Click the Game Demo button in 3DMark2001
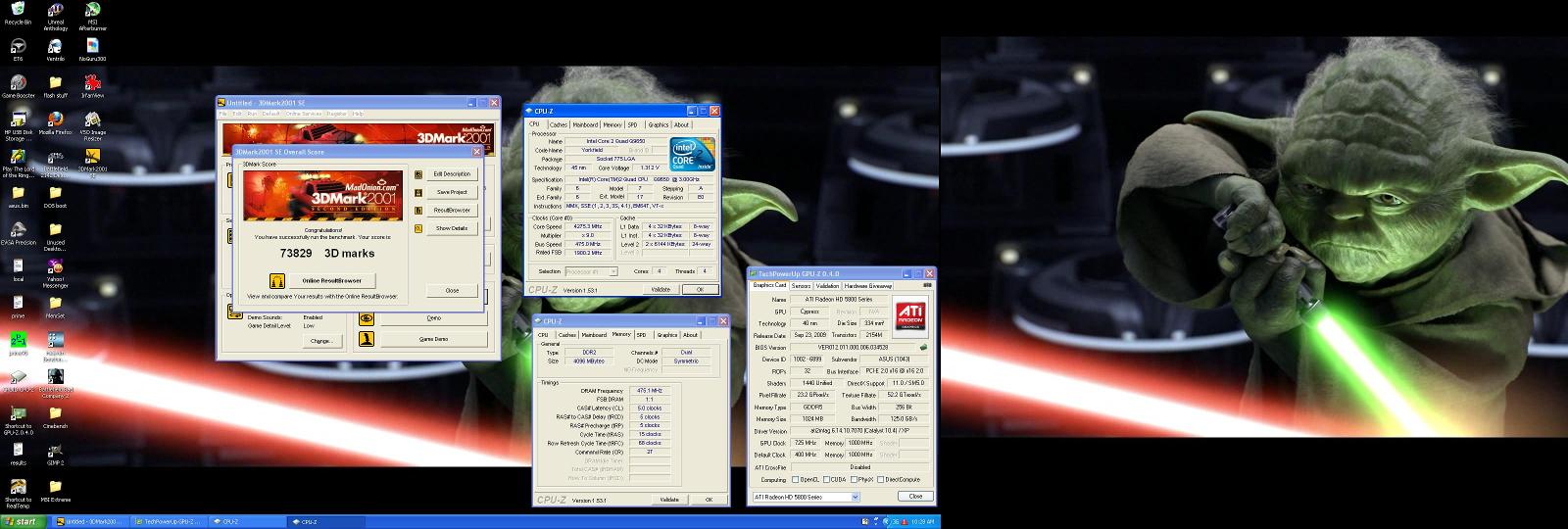This screenshot has width=1568, height=529. pyautogui.click(x=434, y=339)
